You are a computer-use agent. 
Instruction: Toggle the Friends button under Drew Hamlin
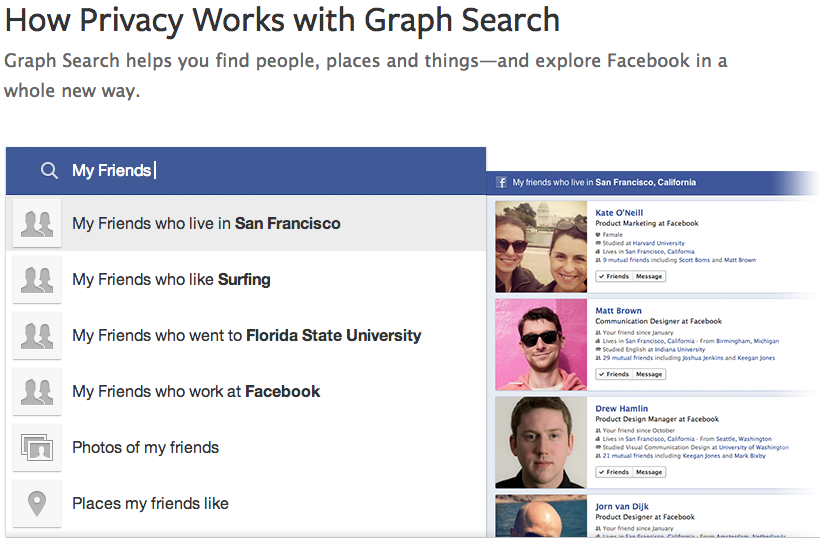tap(614, 472)
